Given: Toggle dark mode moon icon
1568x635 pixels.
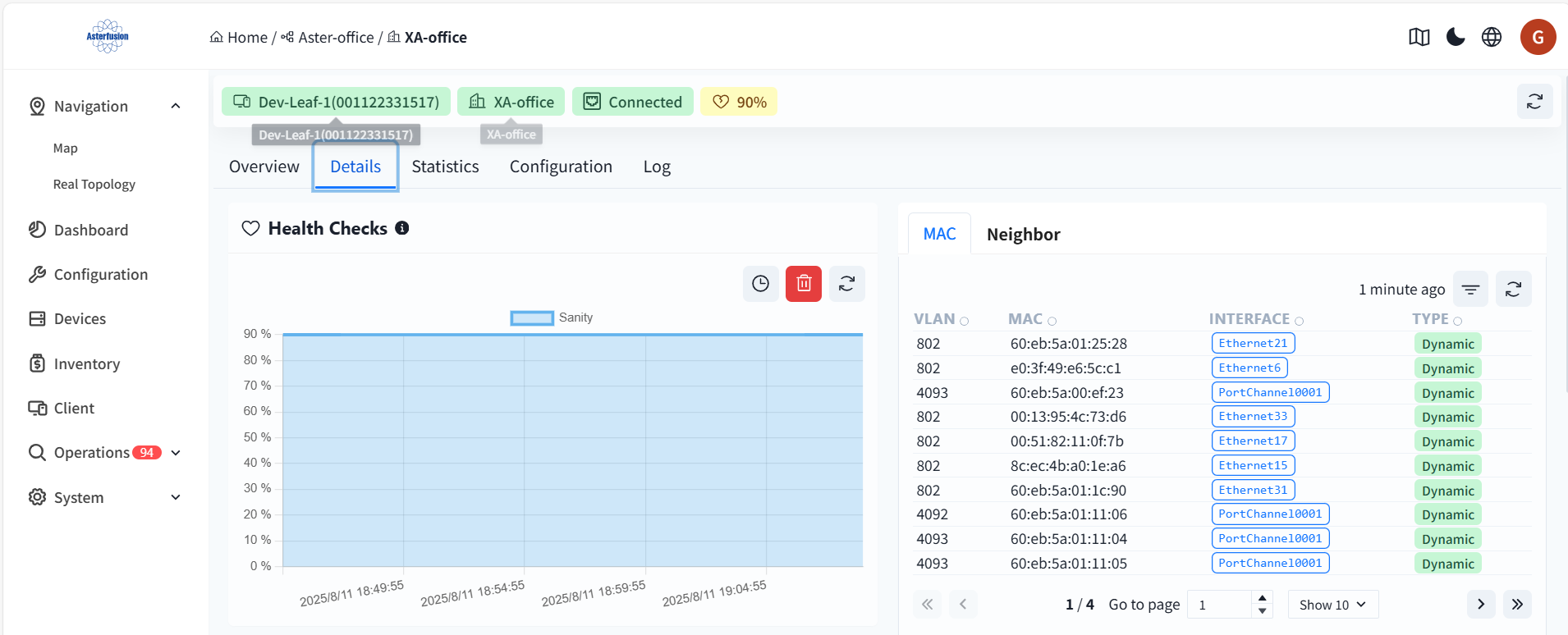Looking at the screenshot, I should [1456, 37].
